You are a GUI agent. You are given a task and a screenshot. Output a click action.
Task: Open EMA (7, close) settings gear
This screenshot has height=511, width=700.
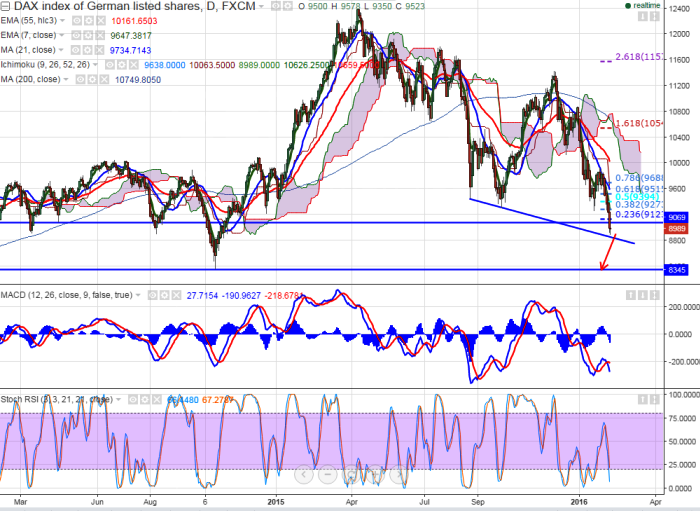(89, 35)
